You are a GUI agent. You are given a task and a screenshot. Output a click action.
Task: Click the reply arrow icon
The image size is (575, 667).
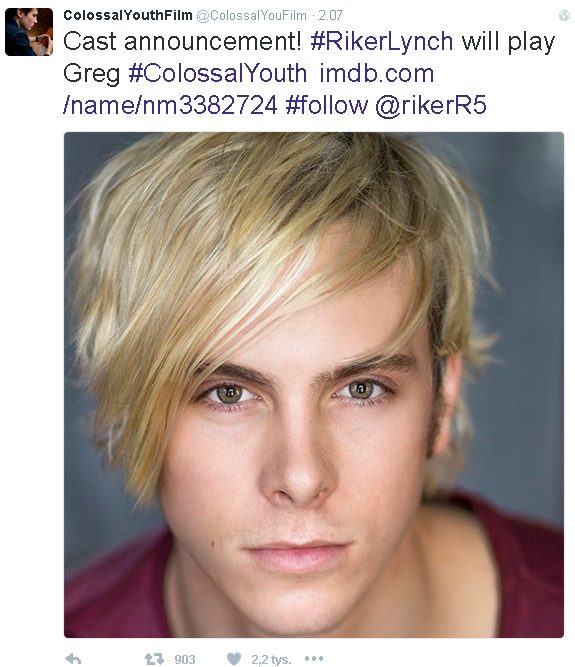74,659
